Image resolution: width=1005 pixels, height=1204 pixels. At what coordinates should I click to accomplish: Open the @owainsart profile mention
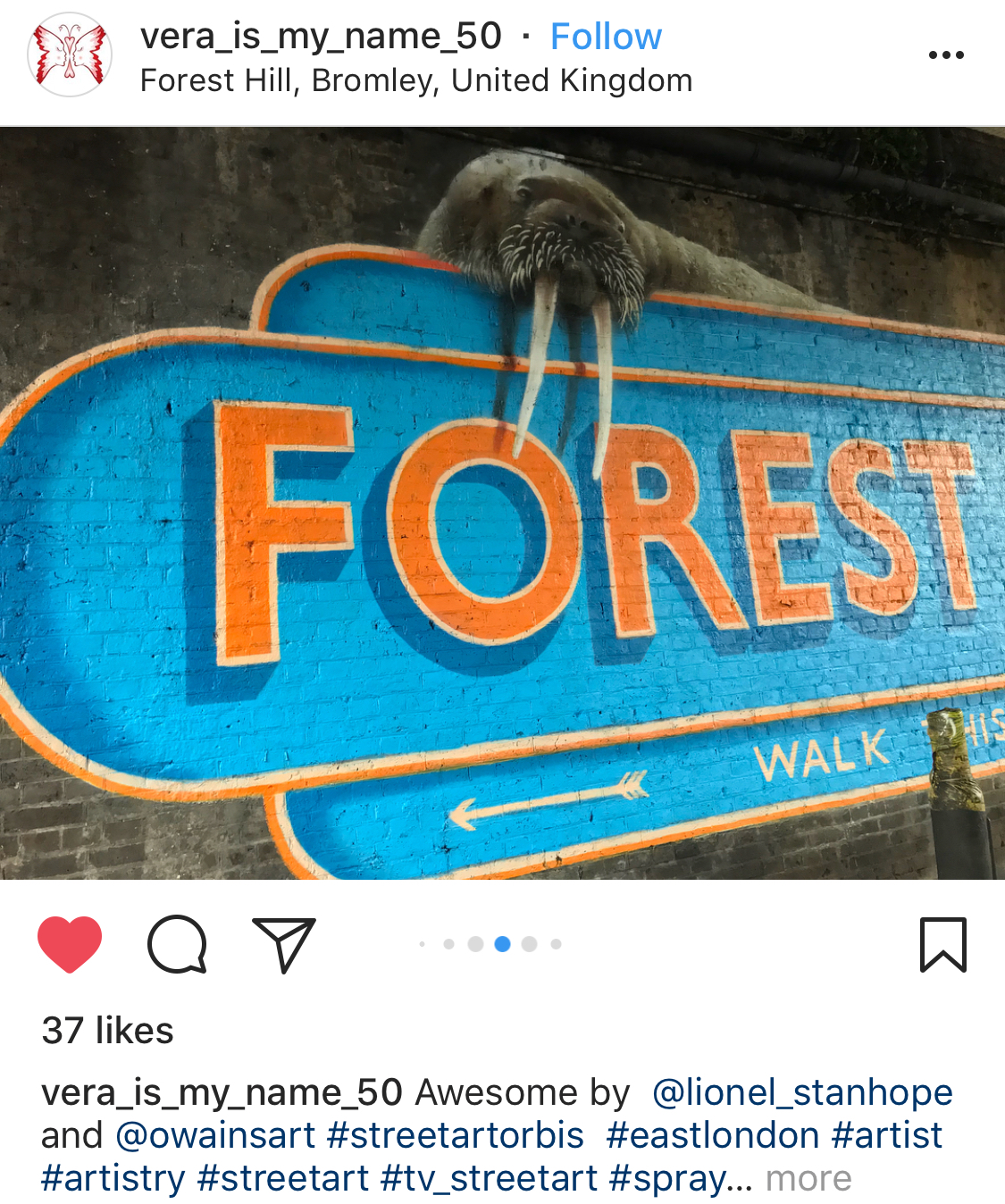click(x=215, y=1135)
